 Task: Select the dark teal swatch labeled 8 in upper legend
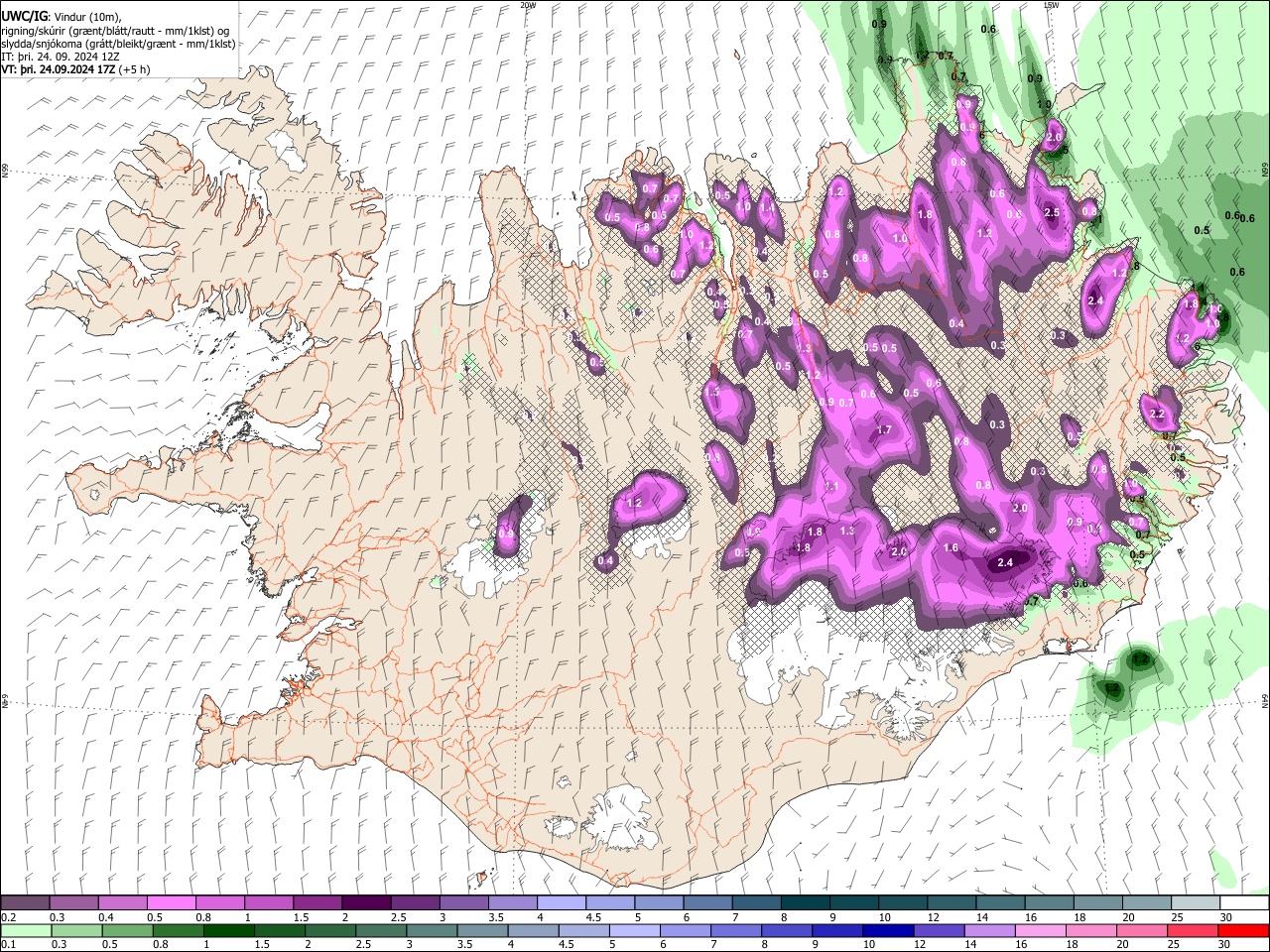pos(805,902)
